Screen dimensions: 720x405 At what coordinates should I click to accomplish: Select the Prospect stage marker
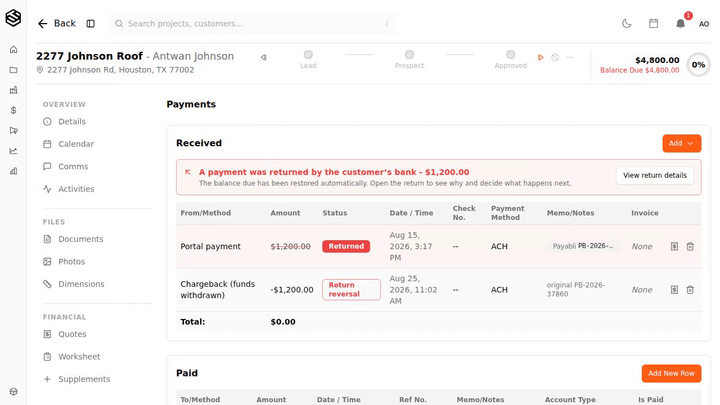[x=410, y=55]
